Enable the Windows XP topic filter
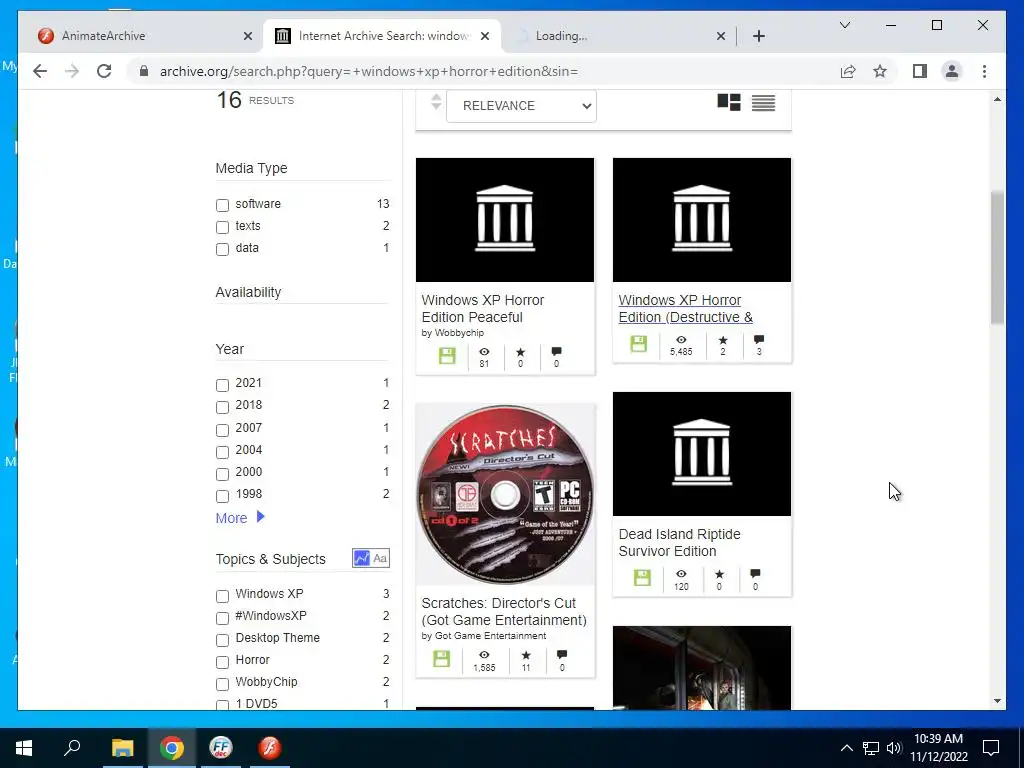Screen dimensions: 1024x768 click(x=222, y=596)
